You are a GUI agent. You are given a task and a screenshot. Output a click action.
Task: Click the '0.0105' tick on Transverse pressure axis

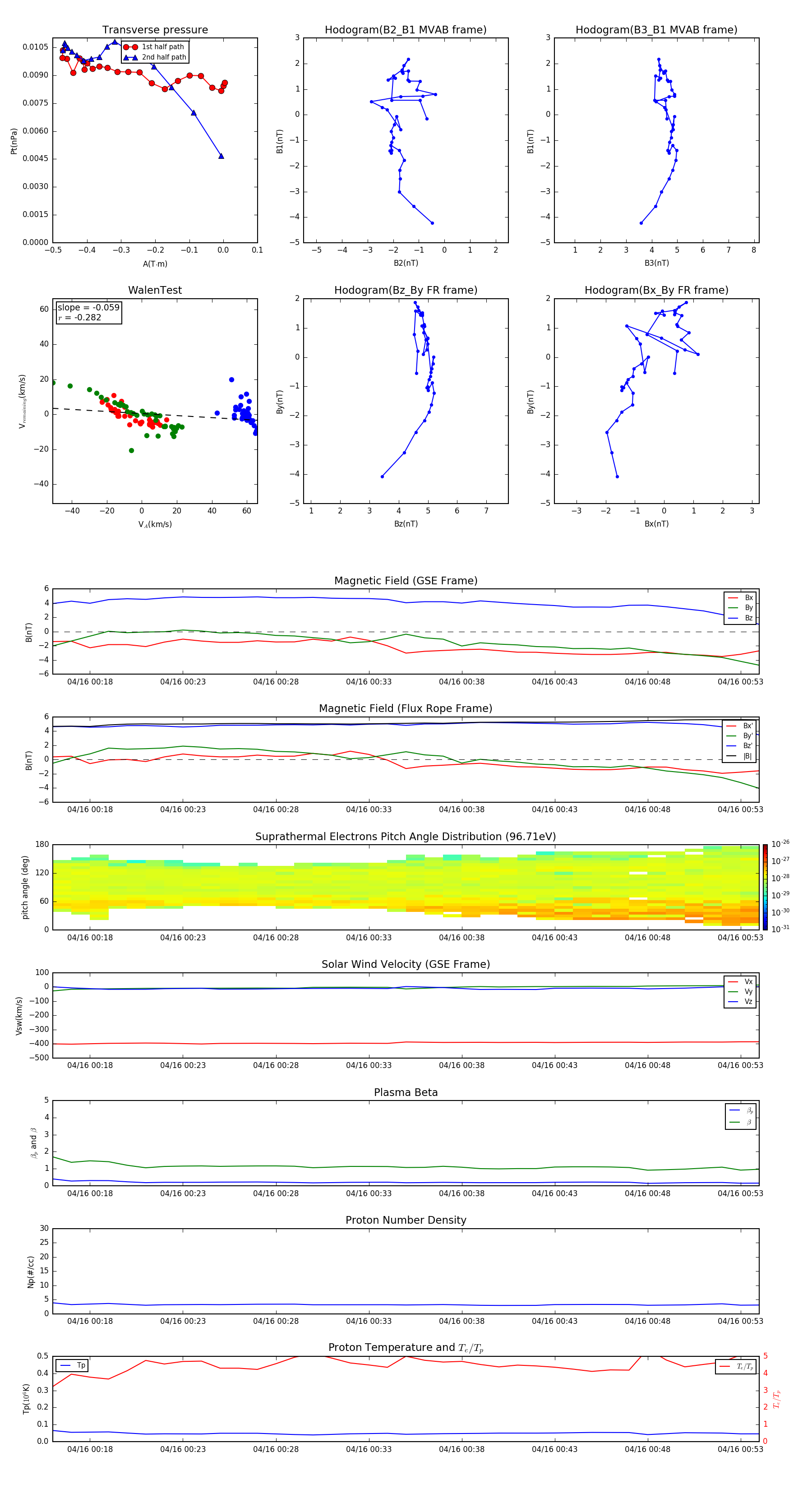coord(35,47)
